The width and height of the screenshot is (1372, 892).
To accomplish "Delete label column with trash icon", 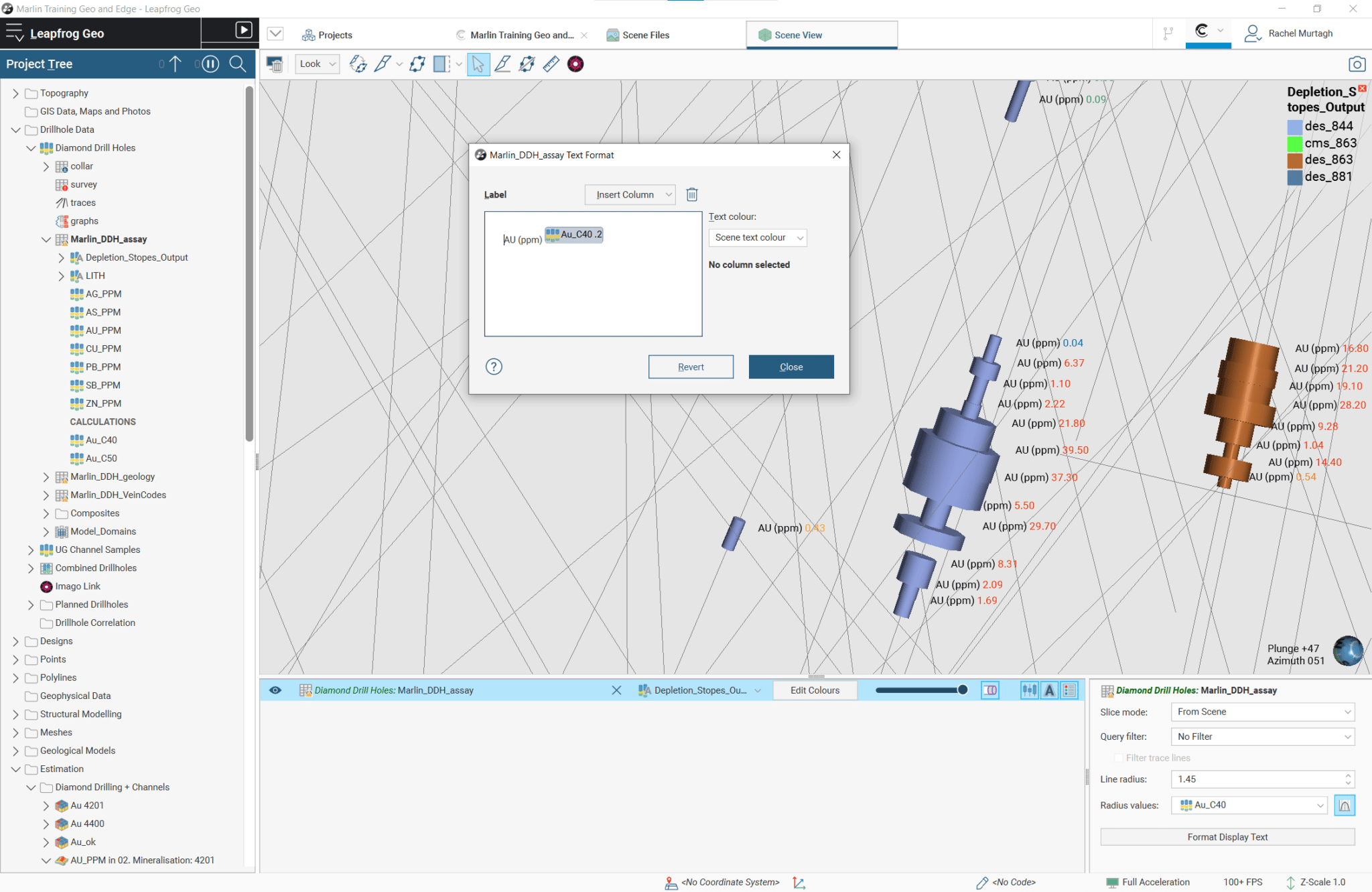I will (x=692, y=194).
